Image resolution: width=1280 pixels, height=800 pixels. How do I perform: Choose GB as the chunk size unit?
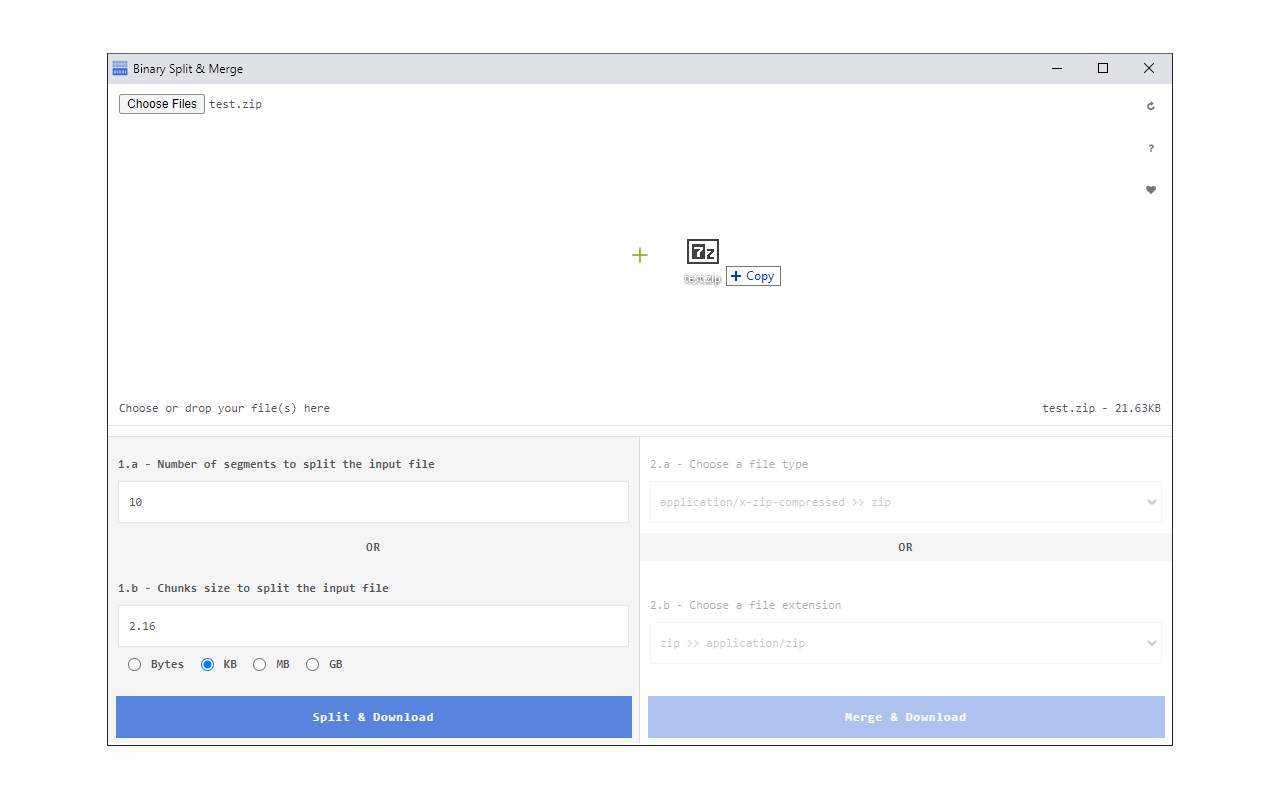point(312,664)
